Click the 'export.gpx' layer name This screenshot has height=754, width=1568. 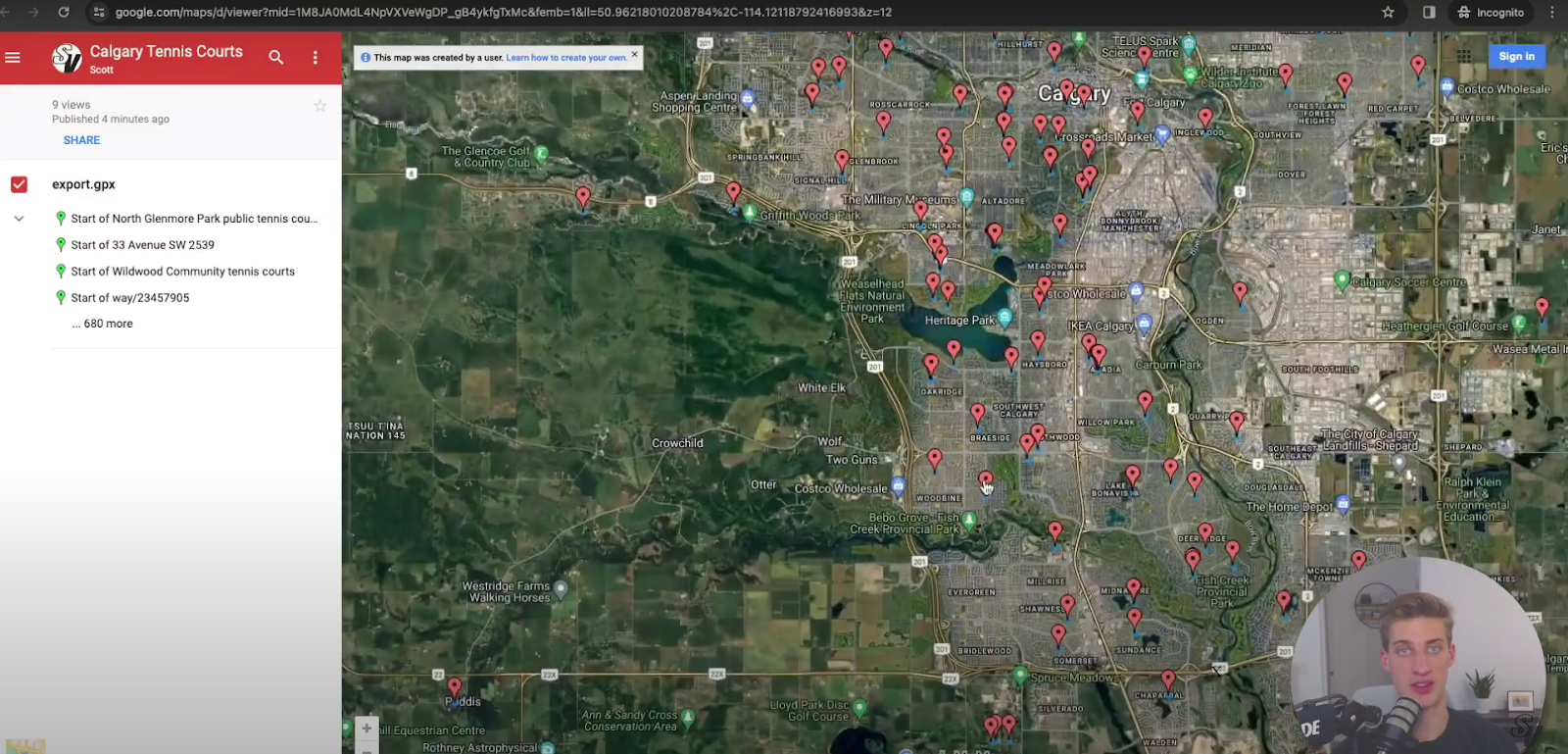(83, 184)
